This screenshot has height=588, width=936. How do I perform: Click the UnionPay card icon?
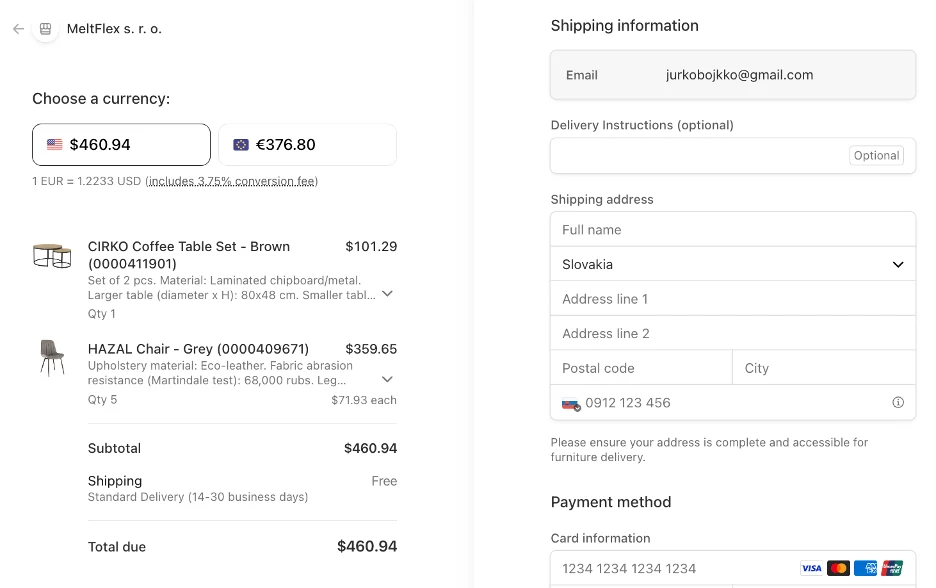(892, 568)
